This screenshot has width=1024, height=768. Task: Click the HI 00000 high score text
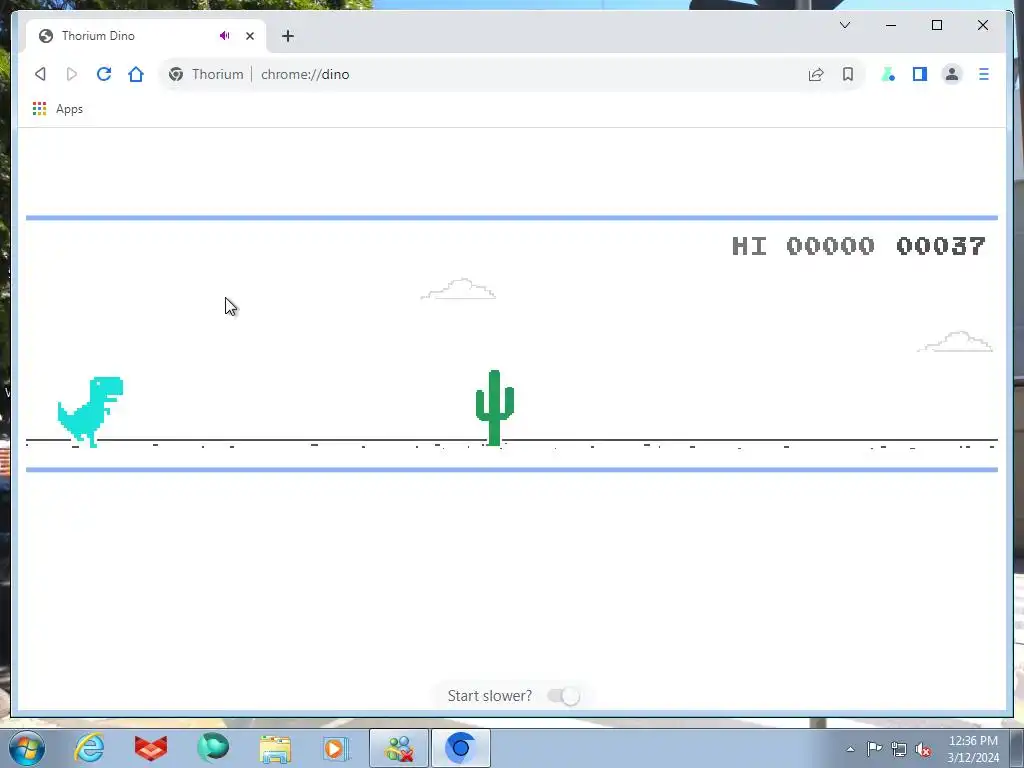click(803, 246)
